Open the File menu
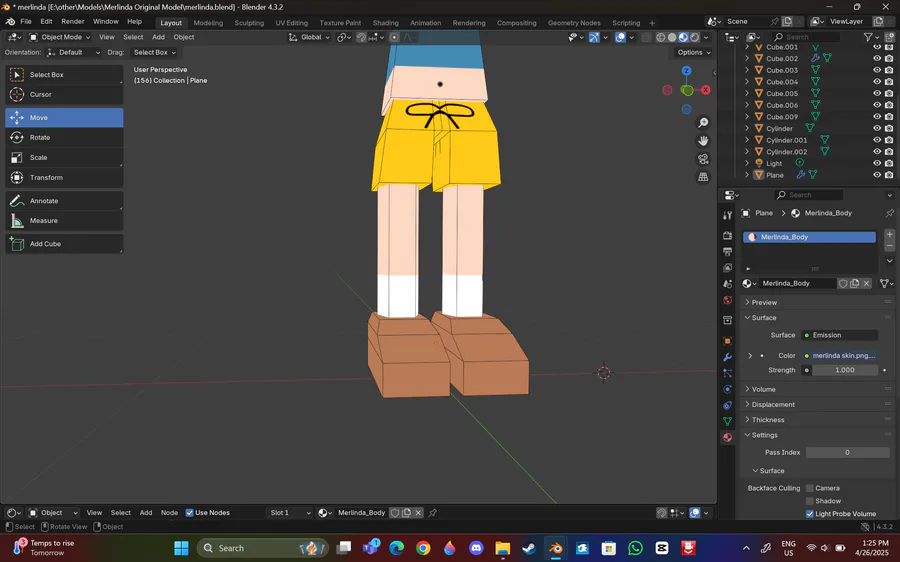The height and width of the screenshot is (562, 900). [x=26, y=22]
